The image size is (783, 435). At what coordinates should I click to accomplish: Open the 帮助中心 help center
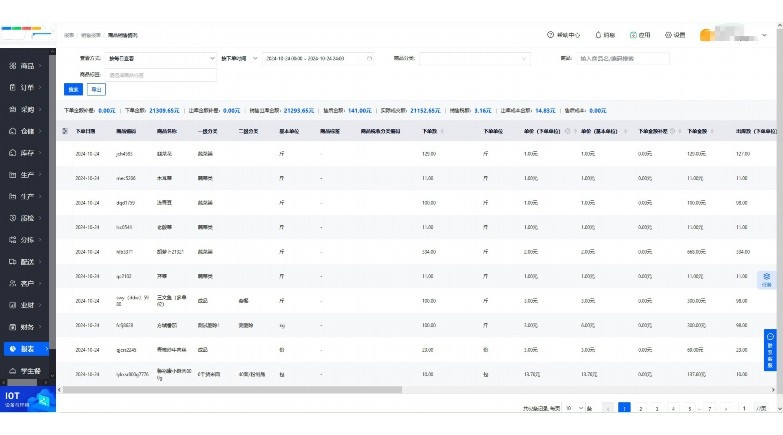coord(563,35)
